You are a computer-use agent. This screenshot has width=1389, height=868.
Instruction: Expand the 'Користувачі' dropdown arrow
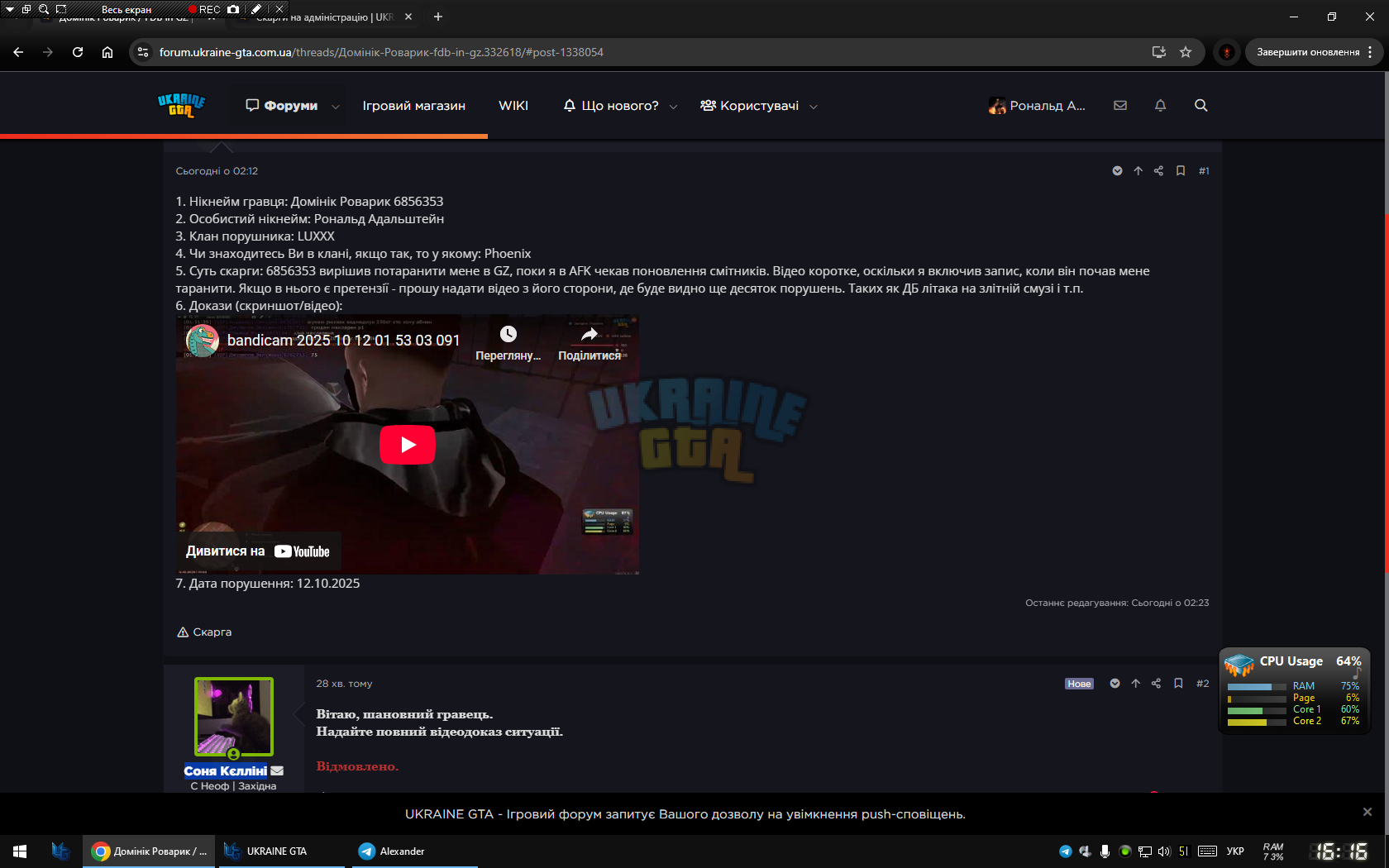click(x=814, y=107)
